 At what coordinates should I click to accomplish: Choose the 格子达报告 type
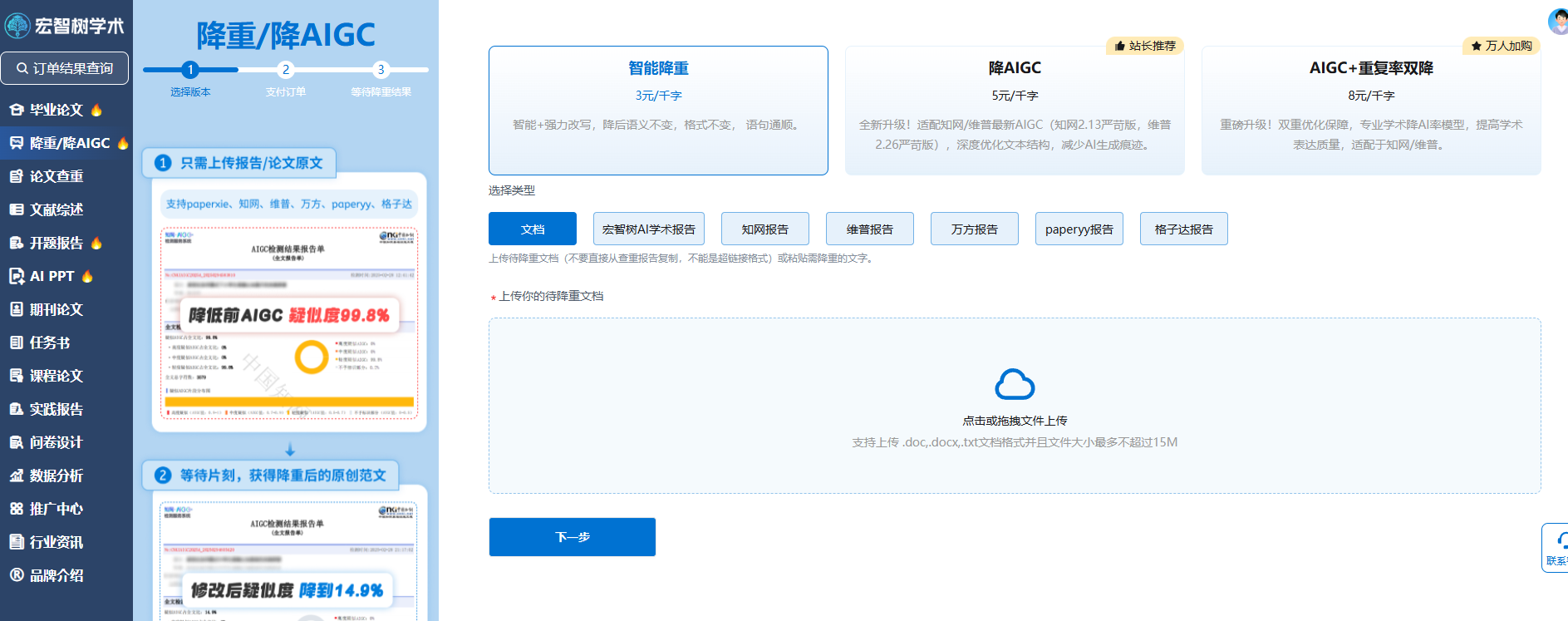pyautogui.click(x=1184, y=229)
